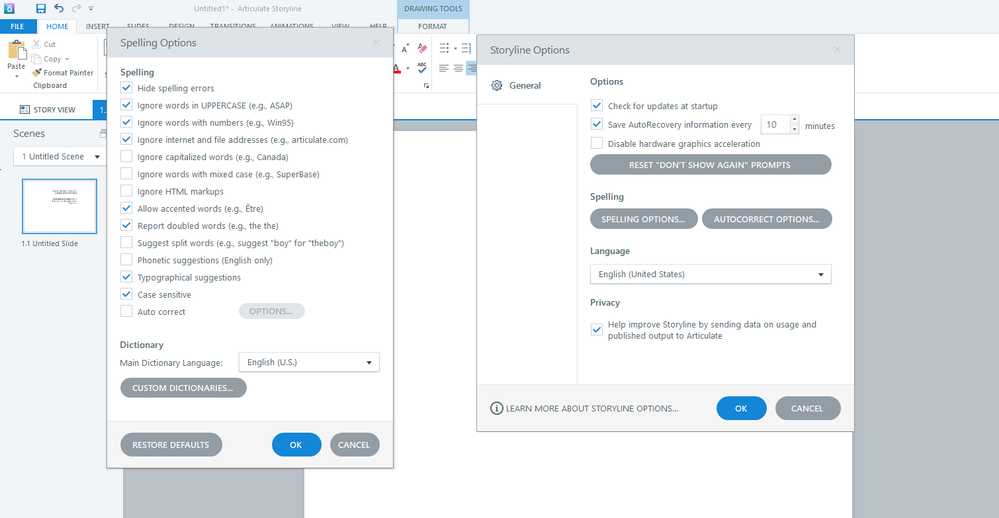Save the project with the floppy disk icon
Viewport: 999px width, 518px height.
(x=41, y=8)
